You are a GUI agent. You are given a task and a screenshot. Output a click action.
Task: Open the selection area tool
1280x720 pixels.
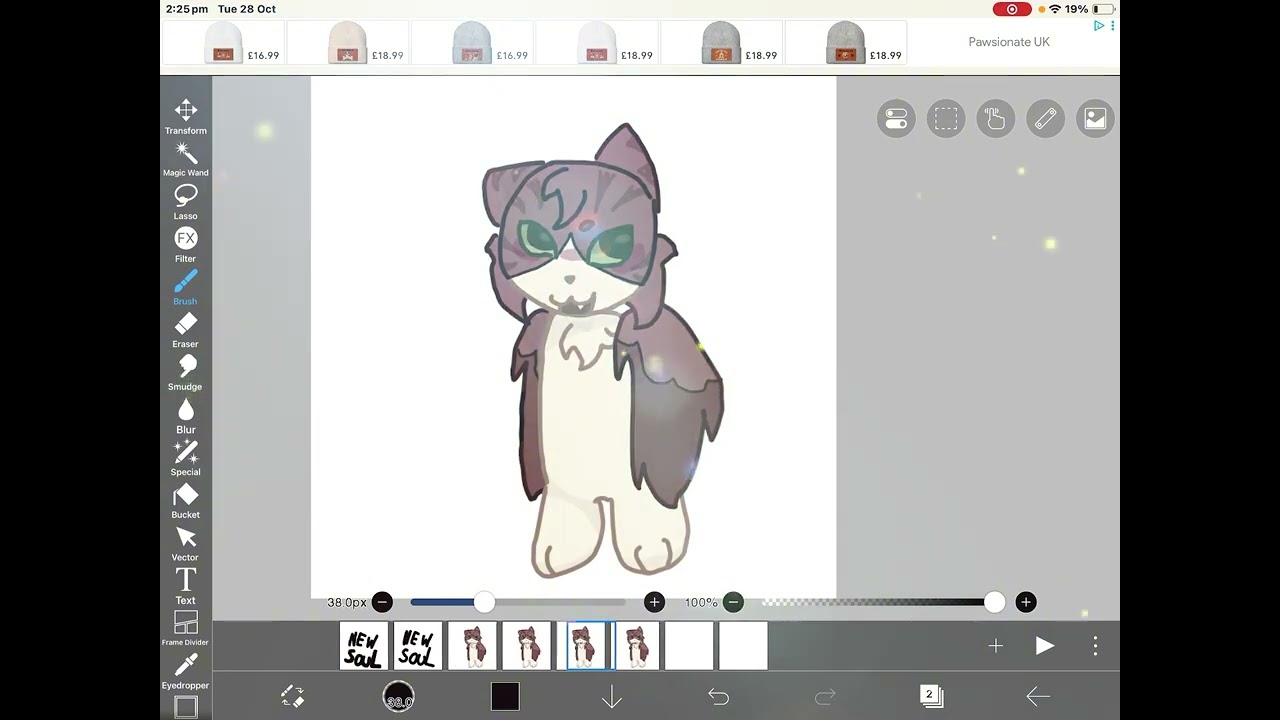pyautogui.click(x=945, y=119)
